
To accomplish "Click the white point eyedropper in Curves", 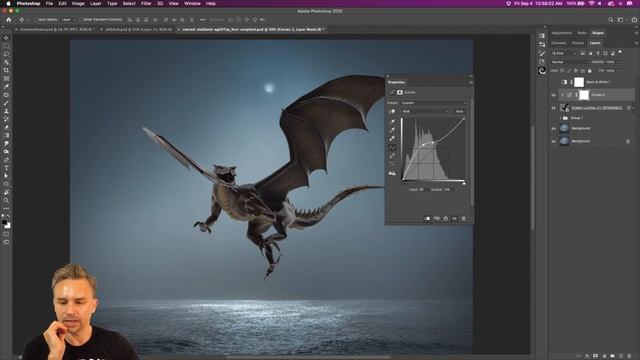I will tap(392, 139).
